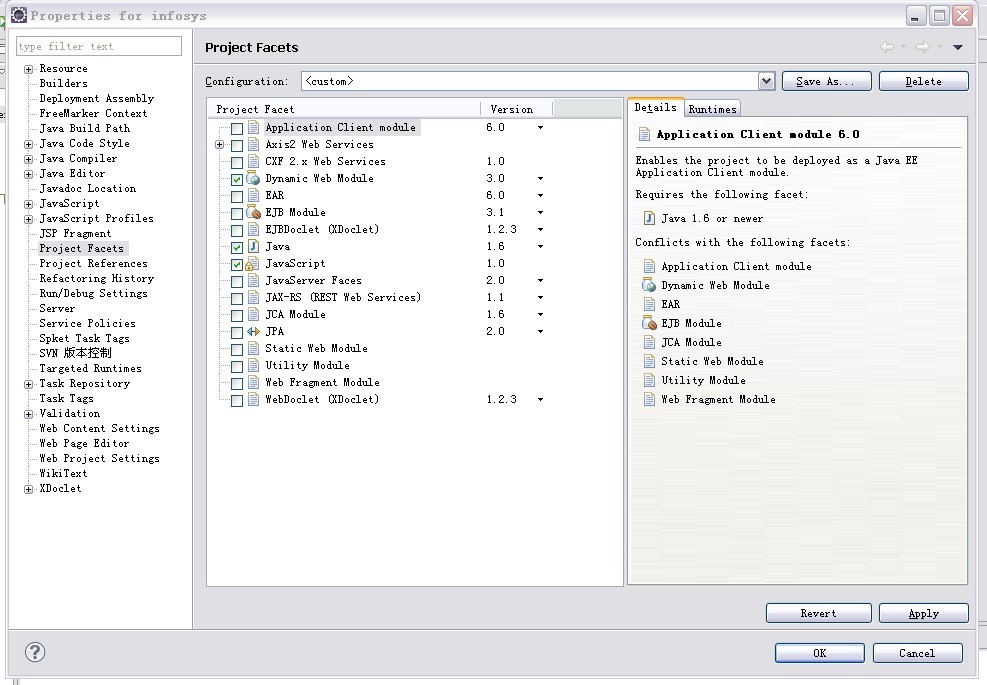Click the Dynamic Web Module facet icon
The image size is (987, 685).
[254, 179]
